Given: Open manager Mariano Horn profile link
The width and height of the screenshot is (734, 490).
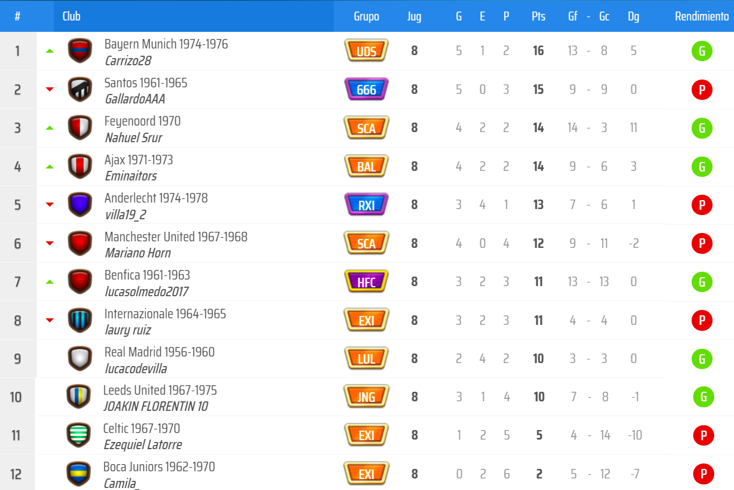Looking at the screenshot, I should click(x=138, y=253).
